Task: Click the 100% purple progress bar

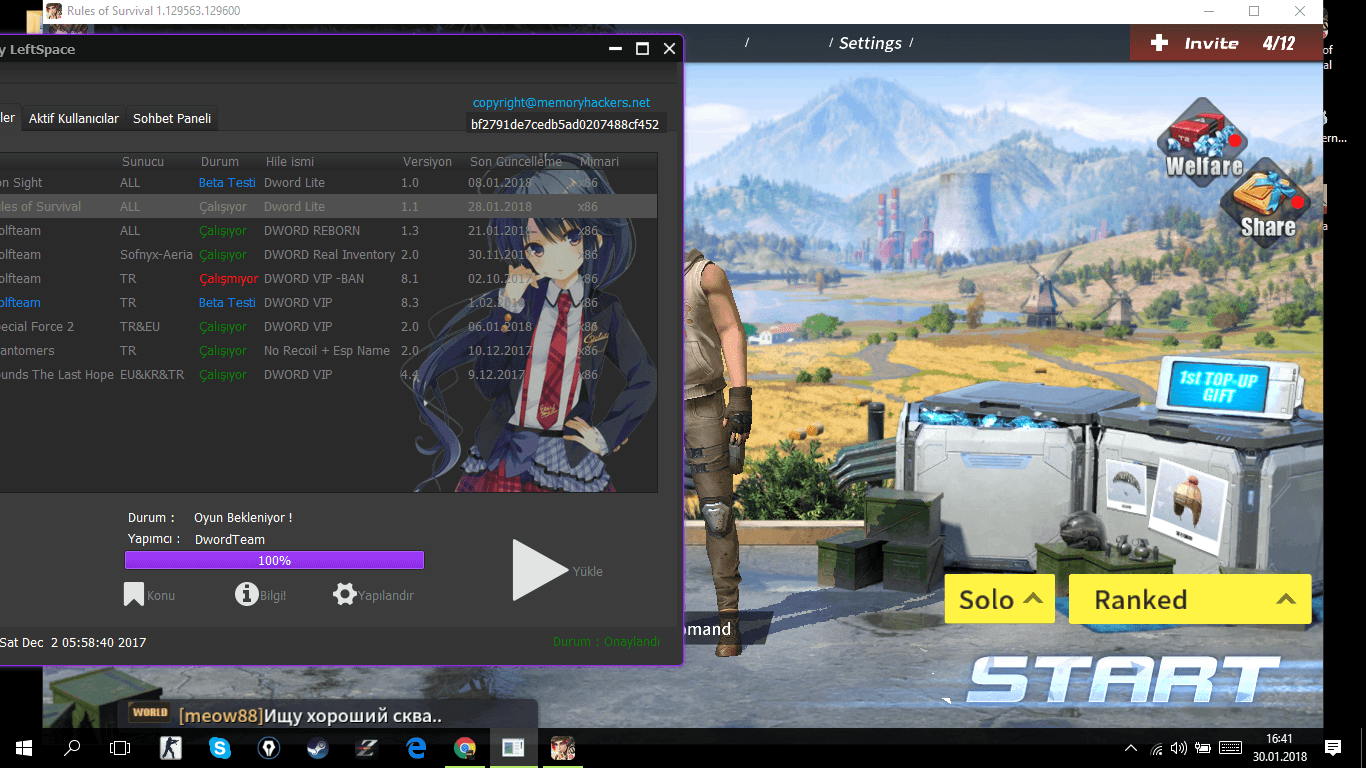Action: [274, 560]
